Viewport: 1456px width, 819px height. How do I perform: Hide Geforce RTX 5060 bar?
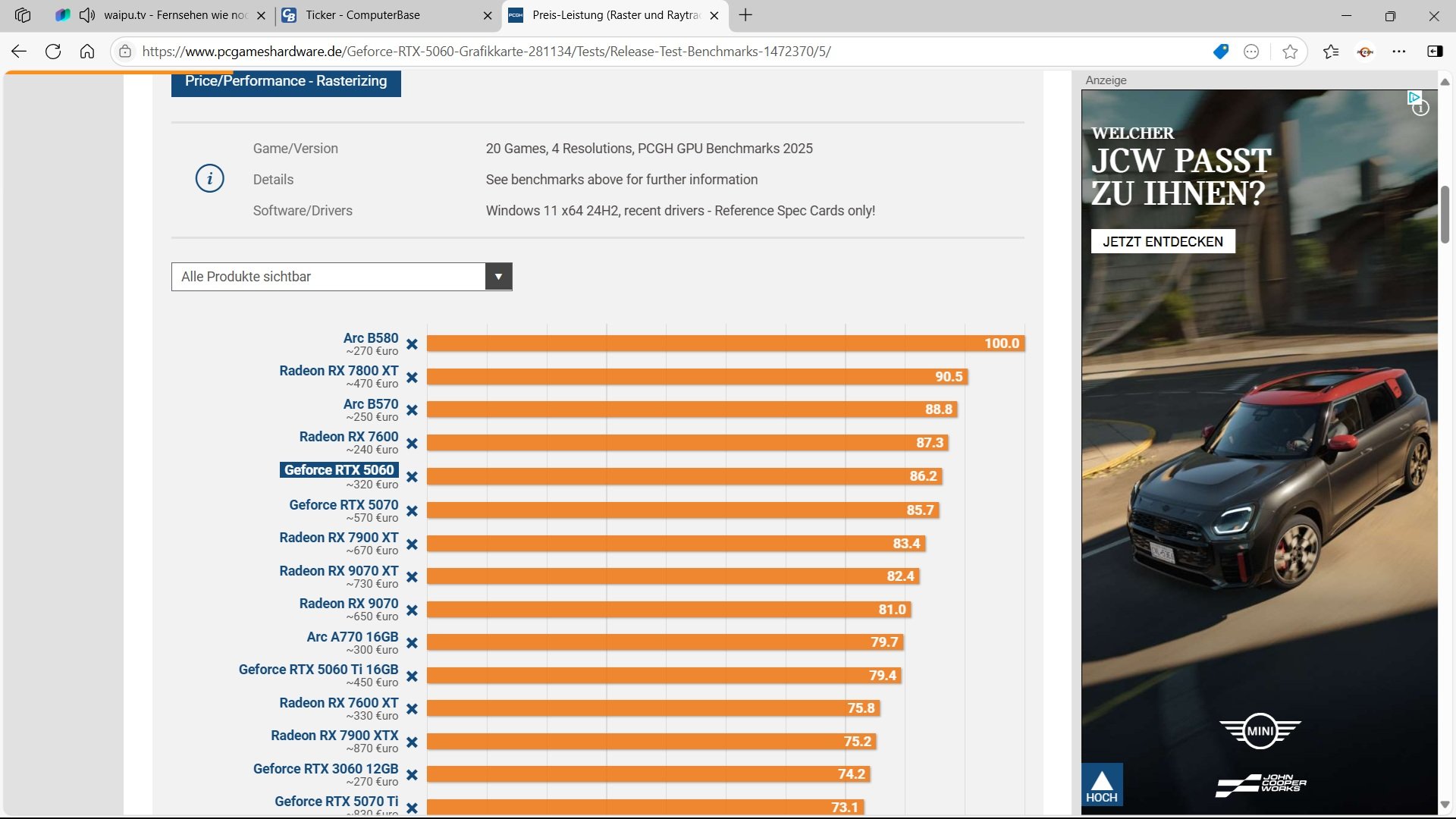(412, 477)
